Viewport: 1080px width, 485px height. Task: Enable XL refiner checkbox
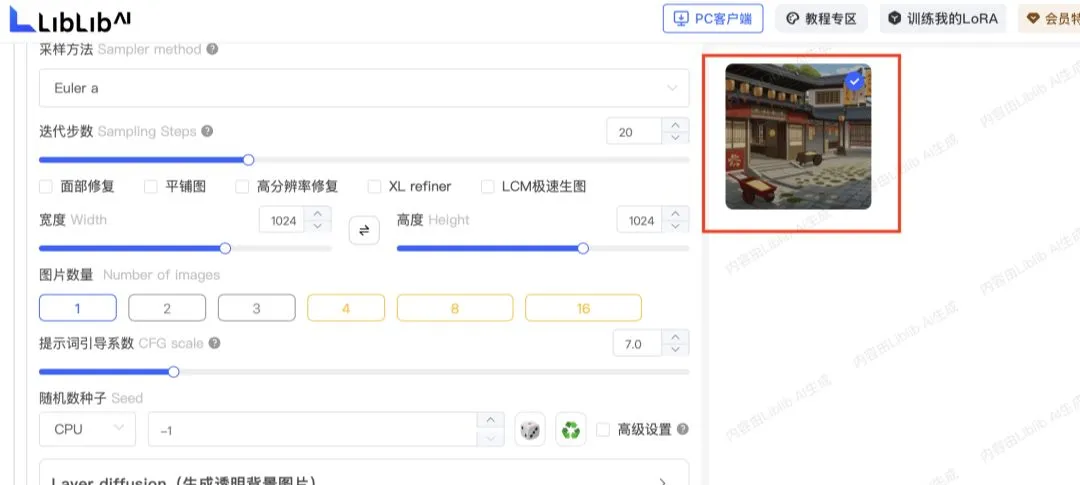coord(374,187)
